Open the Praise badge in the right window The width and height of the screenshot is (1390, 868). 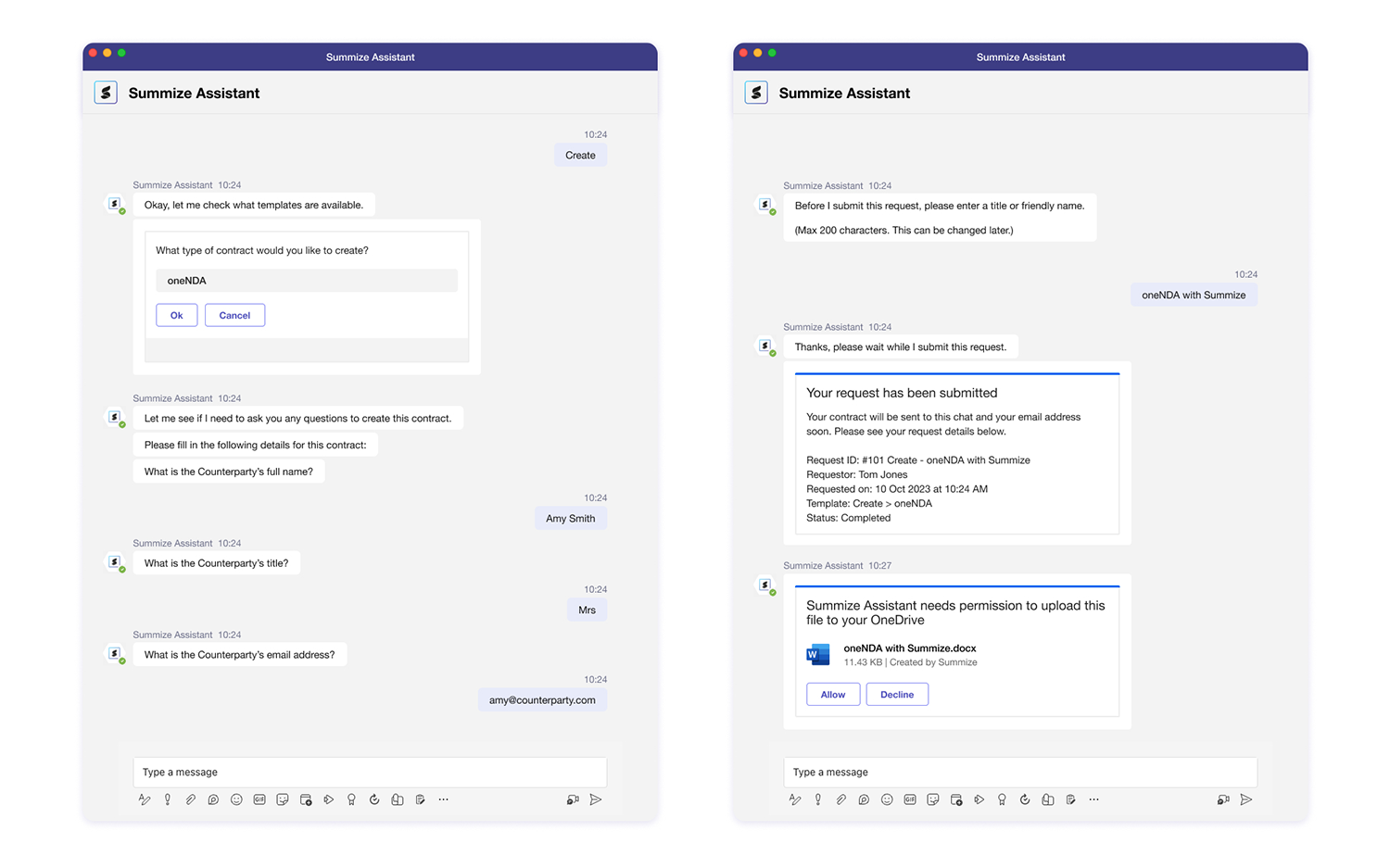1002,799
